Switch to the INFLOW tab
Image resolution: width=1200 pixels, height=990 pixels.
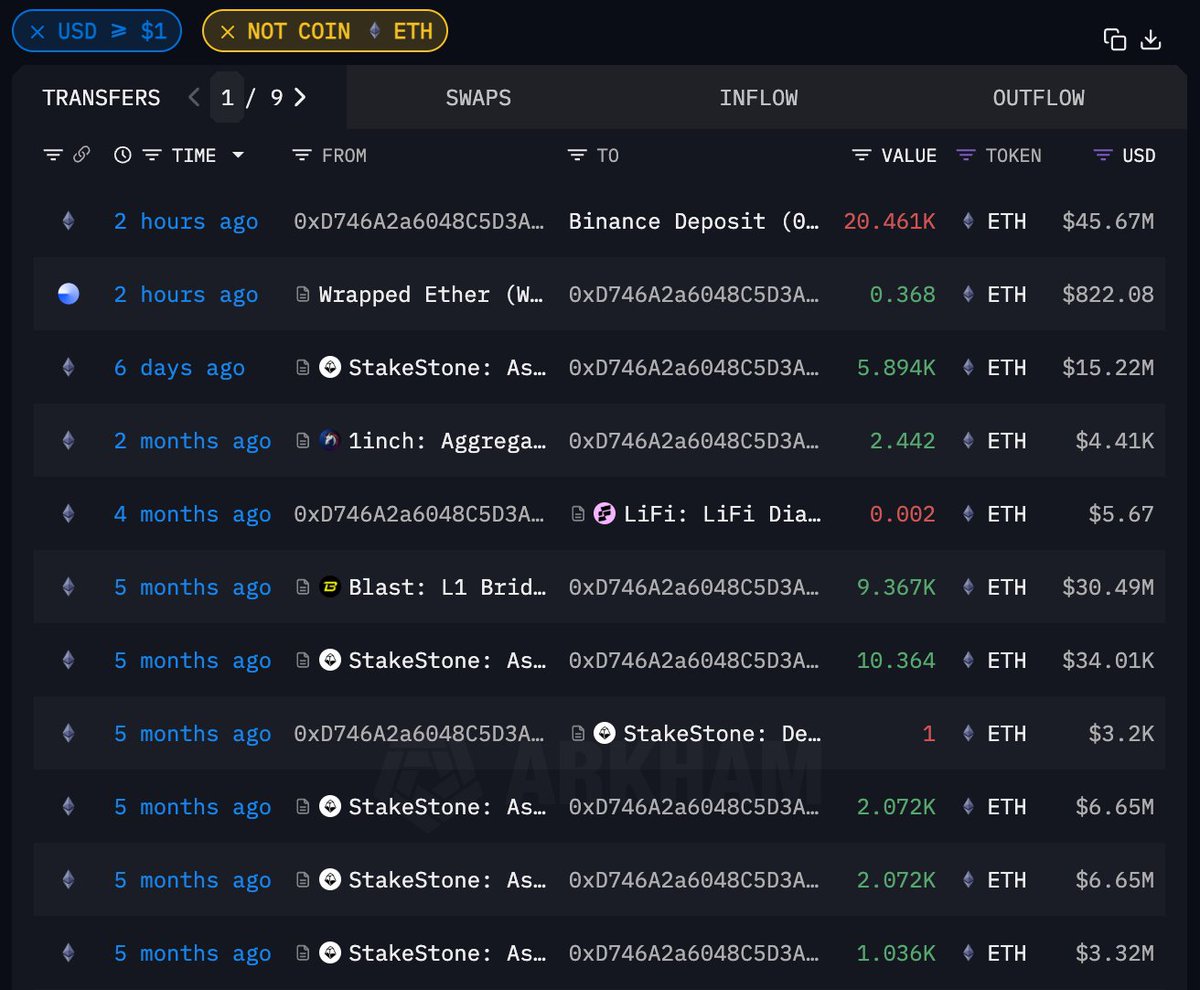[758, 97]
